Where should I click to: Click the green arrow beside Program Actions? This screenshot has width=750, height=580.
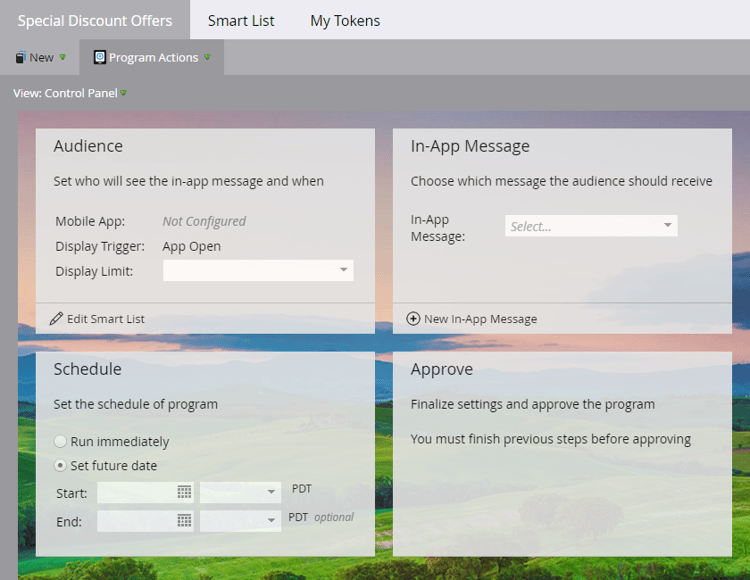[207, 57]
